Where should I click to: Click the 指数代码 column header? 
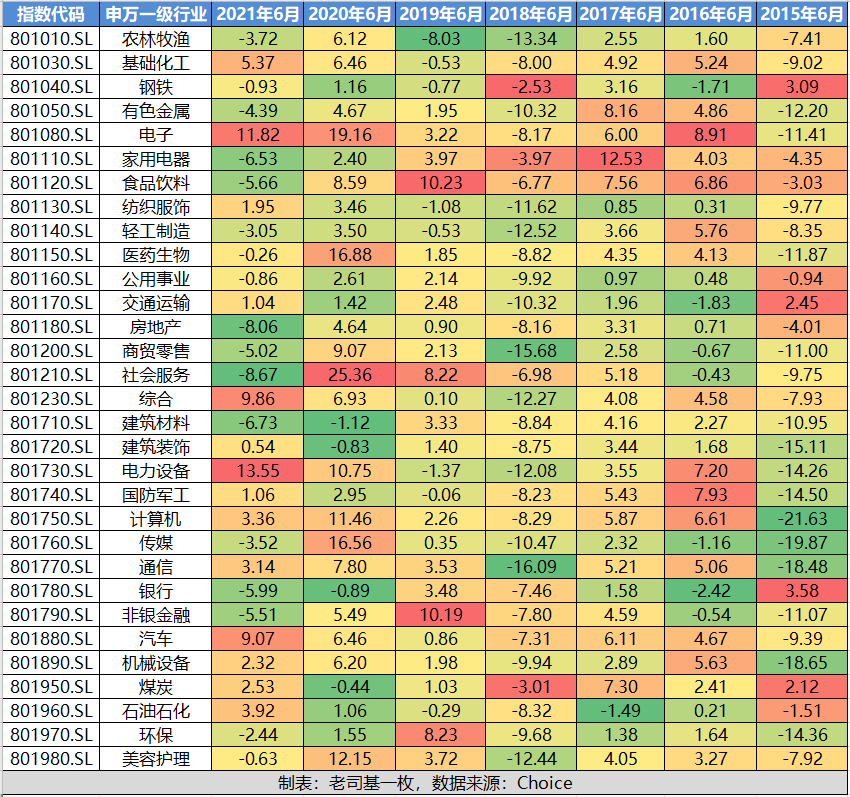[51, 14]
